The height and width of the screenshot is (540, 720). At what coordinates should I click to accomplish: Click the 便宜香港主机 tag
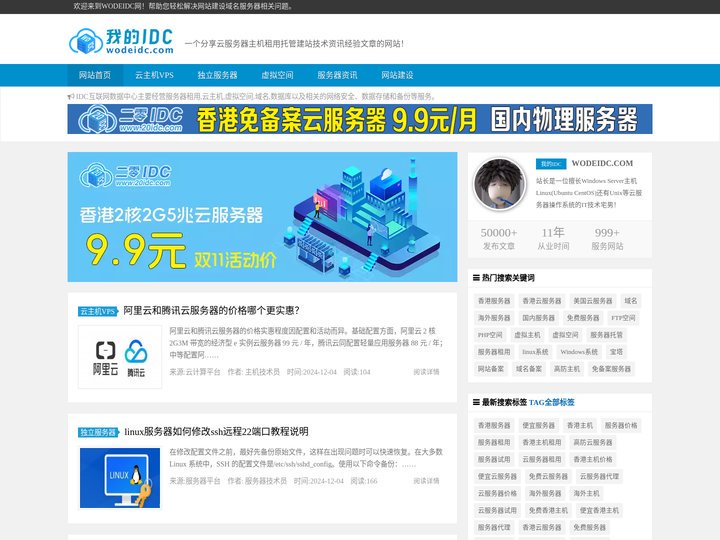pos(599,510)
